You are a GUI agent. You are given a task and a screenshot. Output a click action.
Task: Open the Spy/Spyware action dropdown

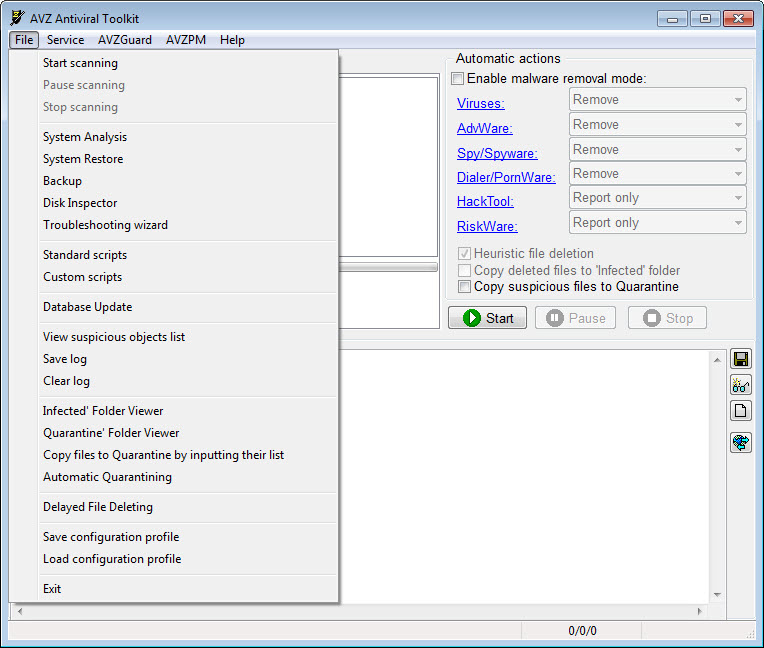tap(657, 150)
